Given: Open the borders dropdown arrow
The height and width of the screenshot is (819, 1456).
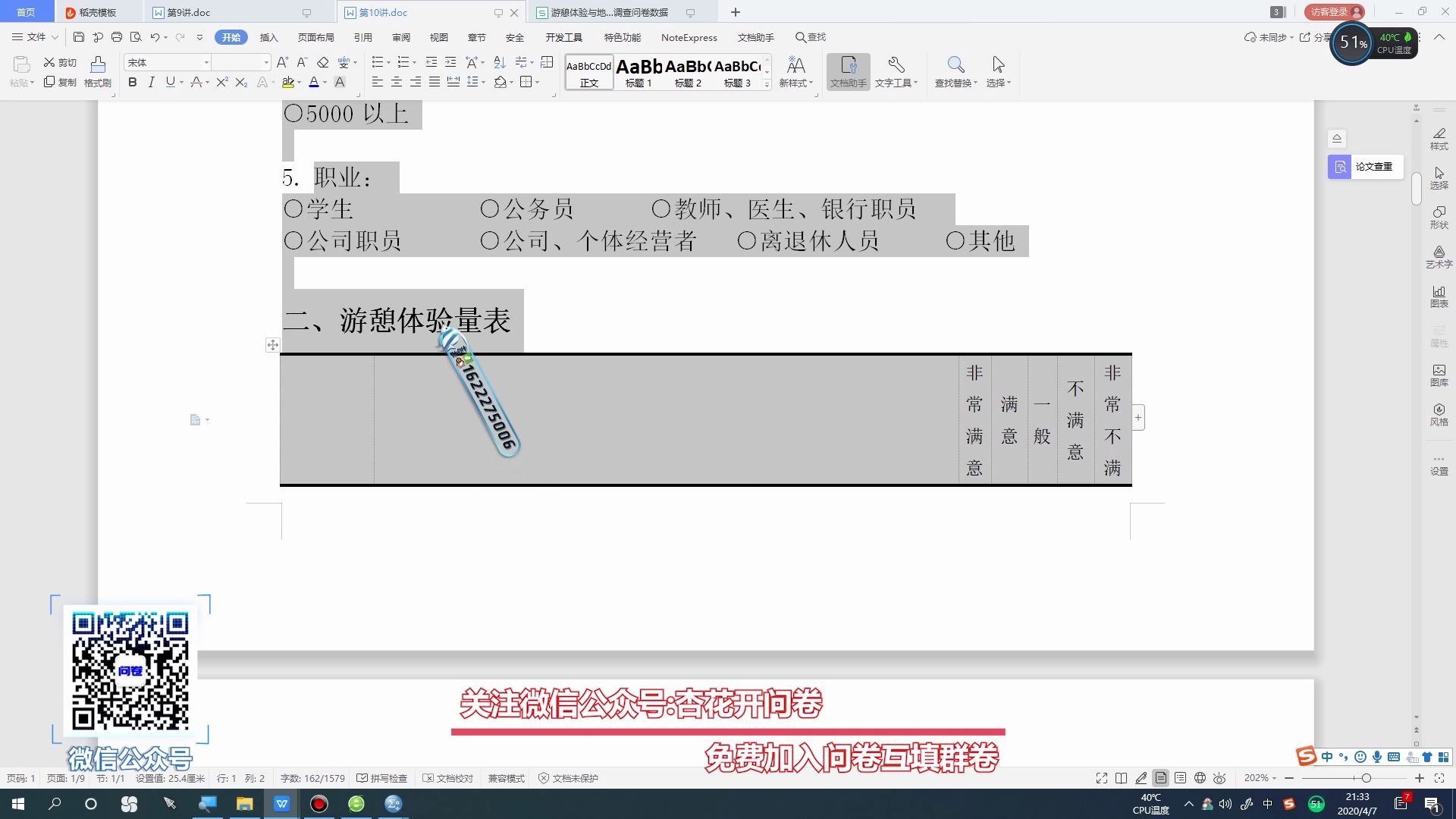Looking at the screenshot, I should point(537,82).
